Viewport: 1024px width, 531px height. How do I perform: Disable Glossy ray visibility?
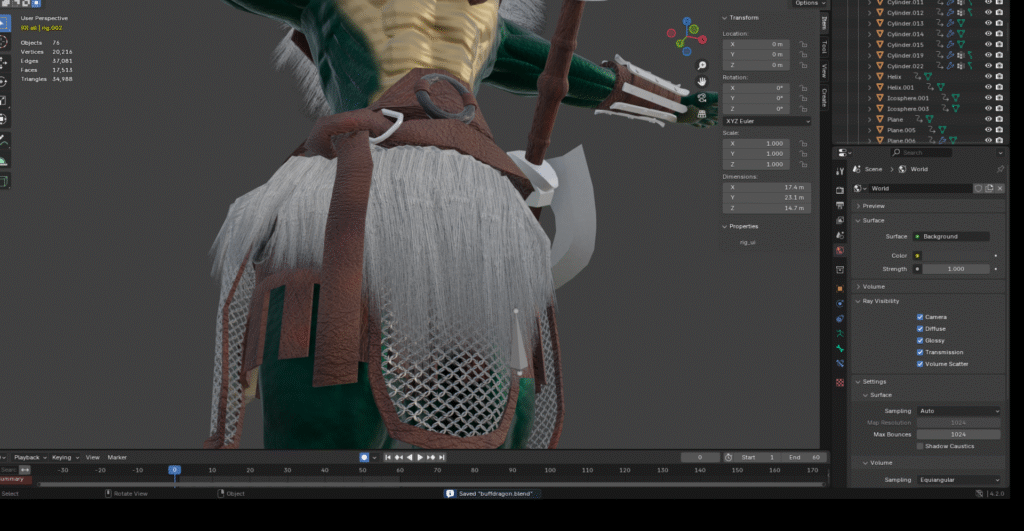click(x=920, y=340)
